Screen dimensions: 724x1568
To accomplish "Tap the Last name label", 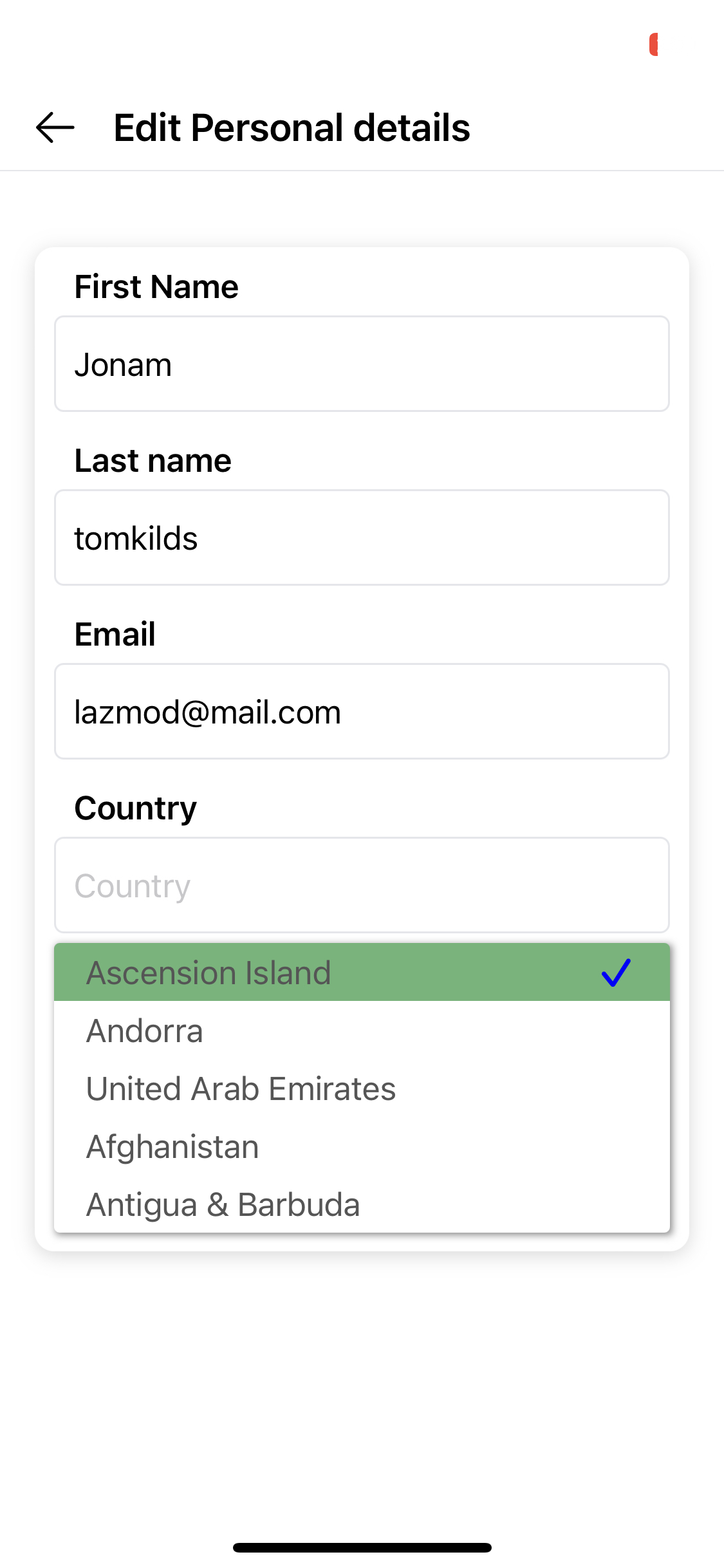I will (153, 460).
